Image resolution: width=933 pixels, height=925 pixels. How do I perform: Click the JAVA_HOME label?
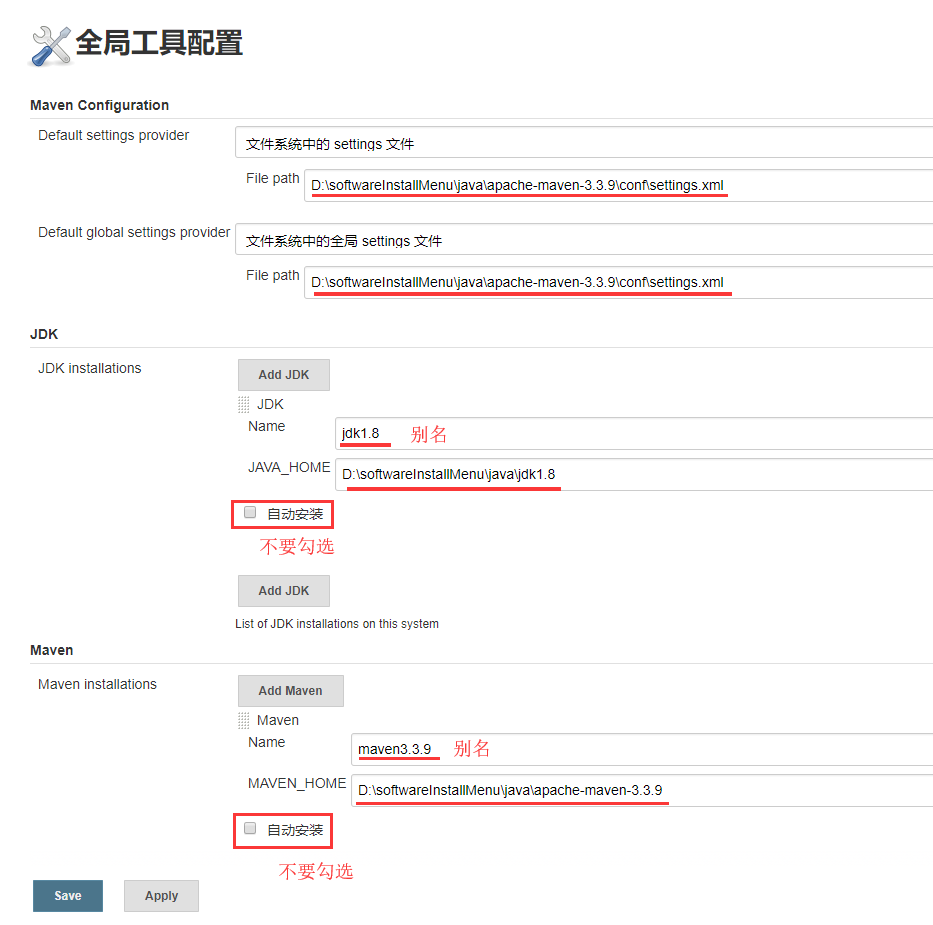(x=289, y=468)
